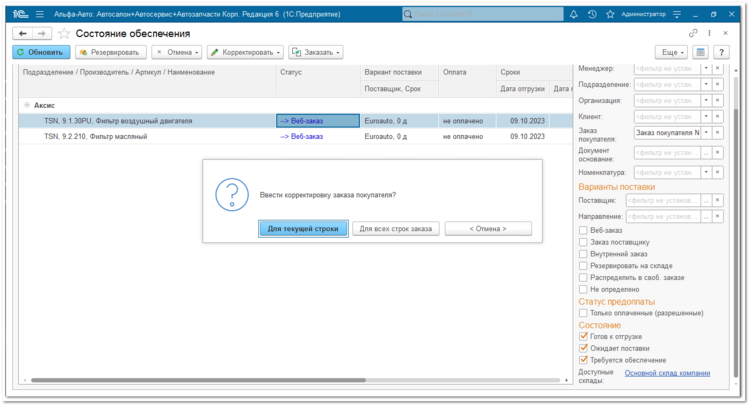The height and width of the screenshot is (406, 750).
Task: Go back with the left arrow
Action: point(22,33)
